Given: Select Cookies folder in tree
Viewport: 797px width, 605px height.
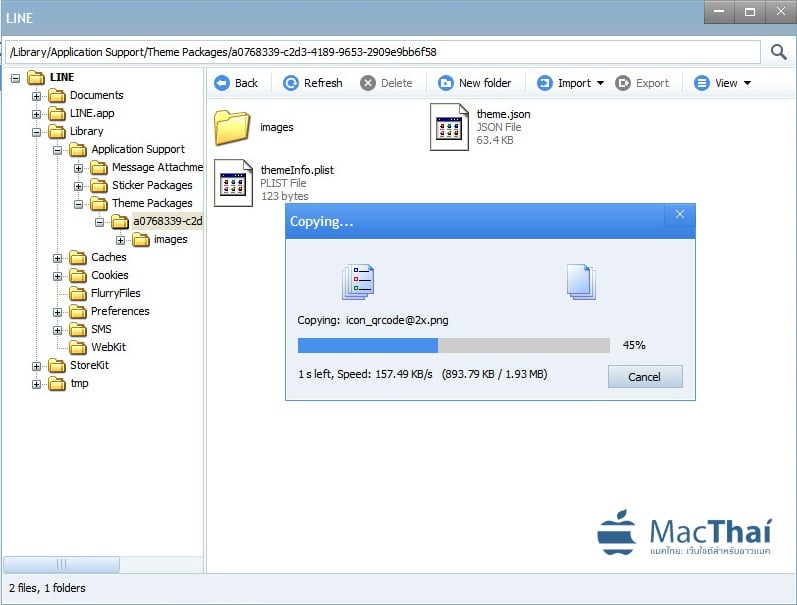Looking at the screenshot, I should click(x=110, y=275).
